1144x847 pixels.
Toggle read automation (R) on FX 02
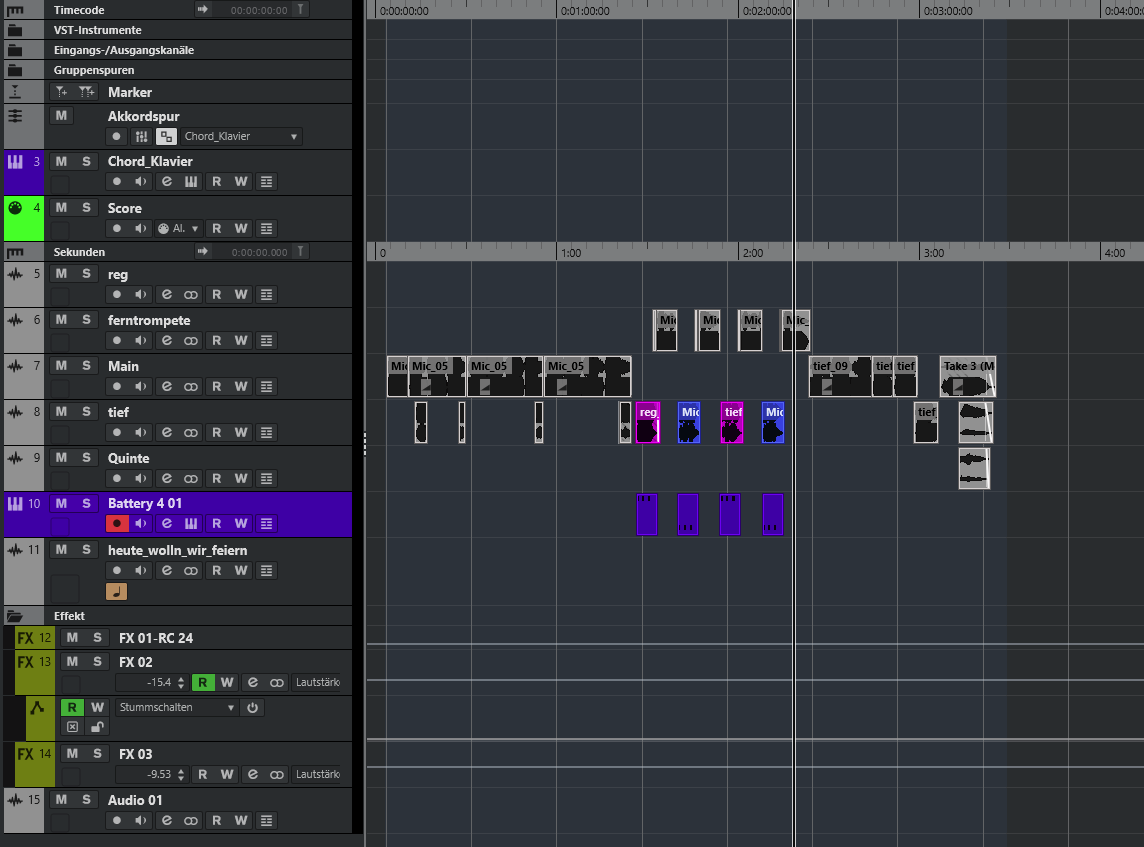click(x=202, y=683)
